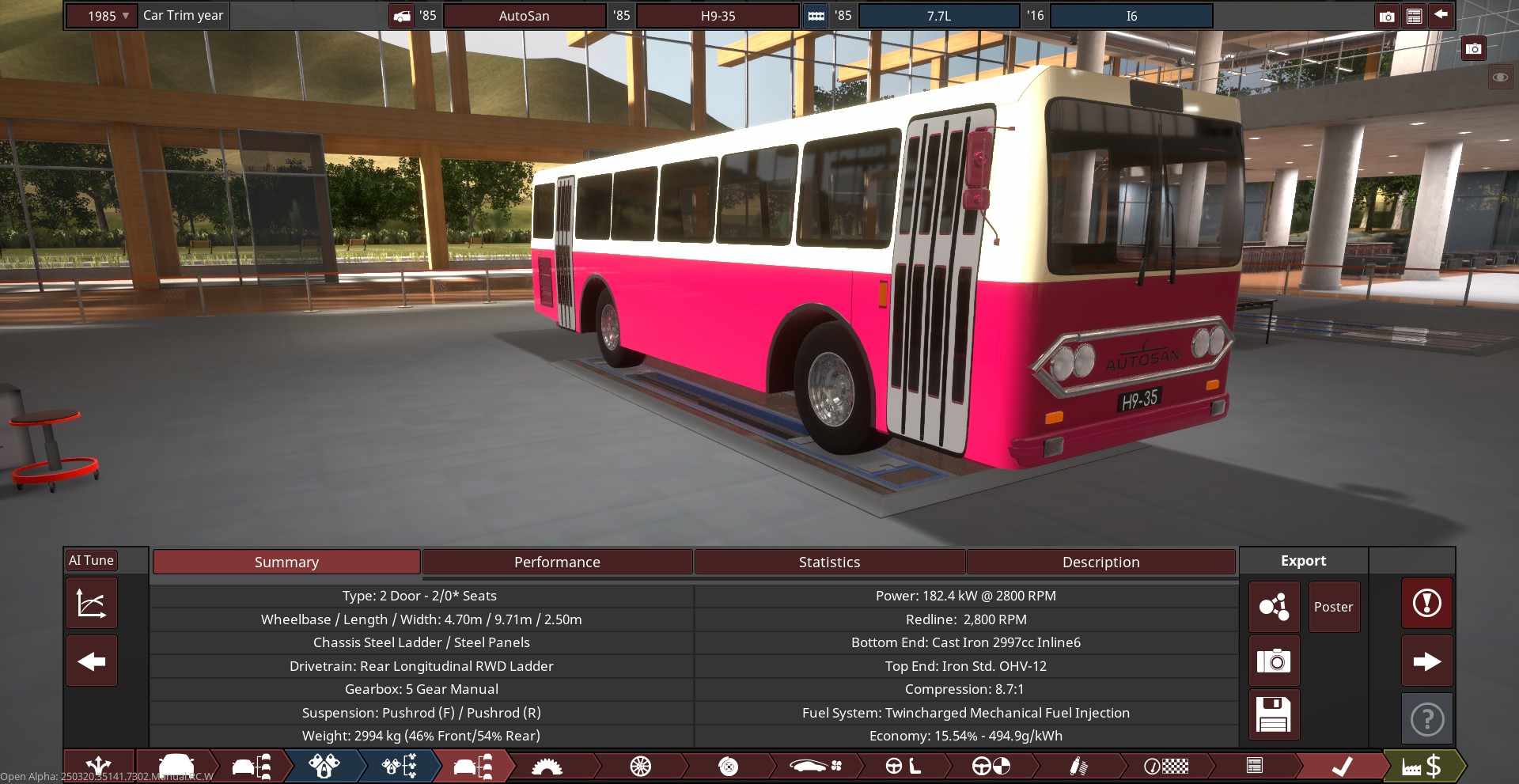Open the factory and dollar markets icon
Screen dimensions: 1519x784
[x=1422, y=766]
